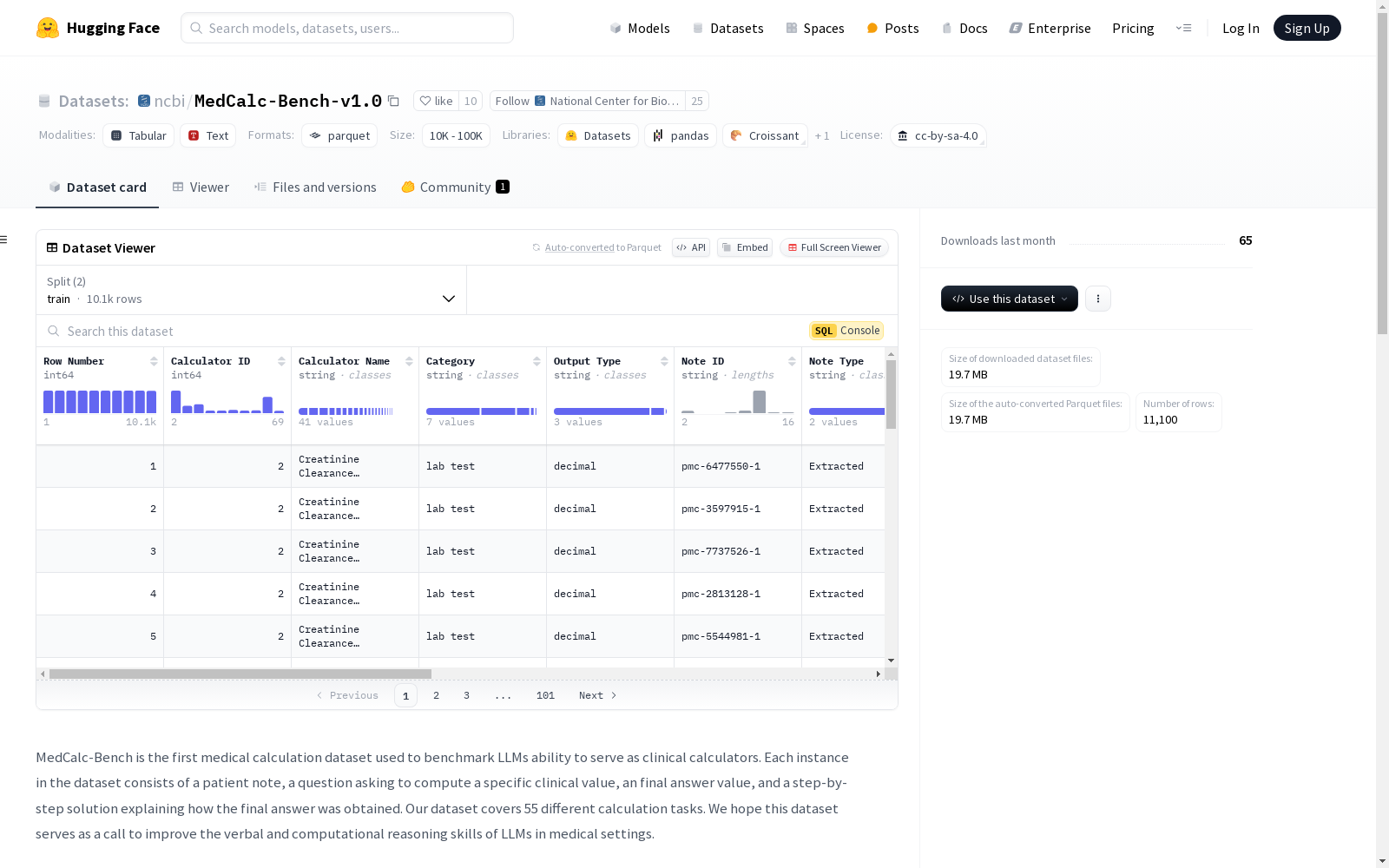
Task: Sort the Note ID column
Action: (792, 361)
